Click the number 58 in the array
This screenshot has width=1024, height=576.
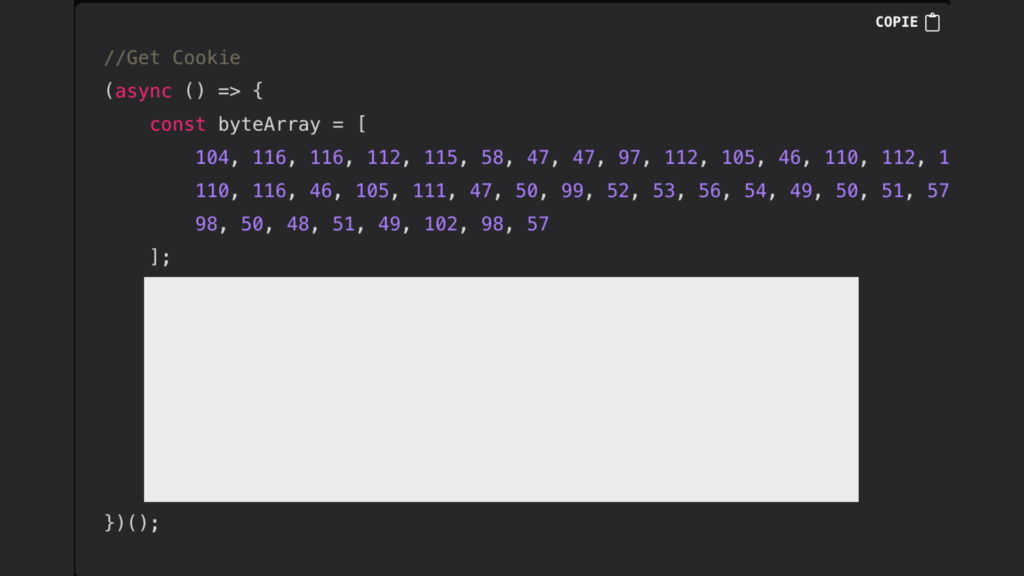492,158
